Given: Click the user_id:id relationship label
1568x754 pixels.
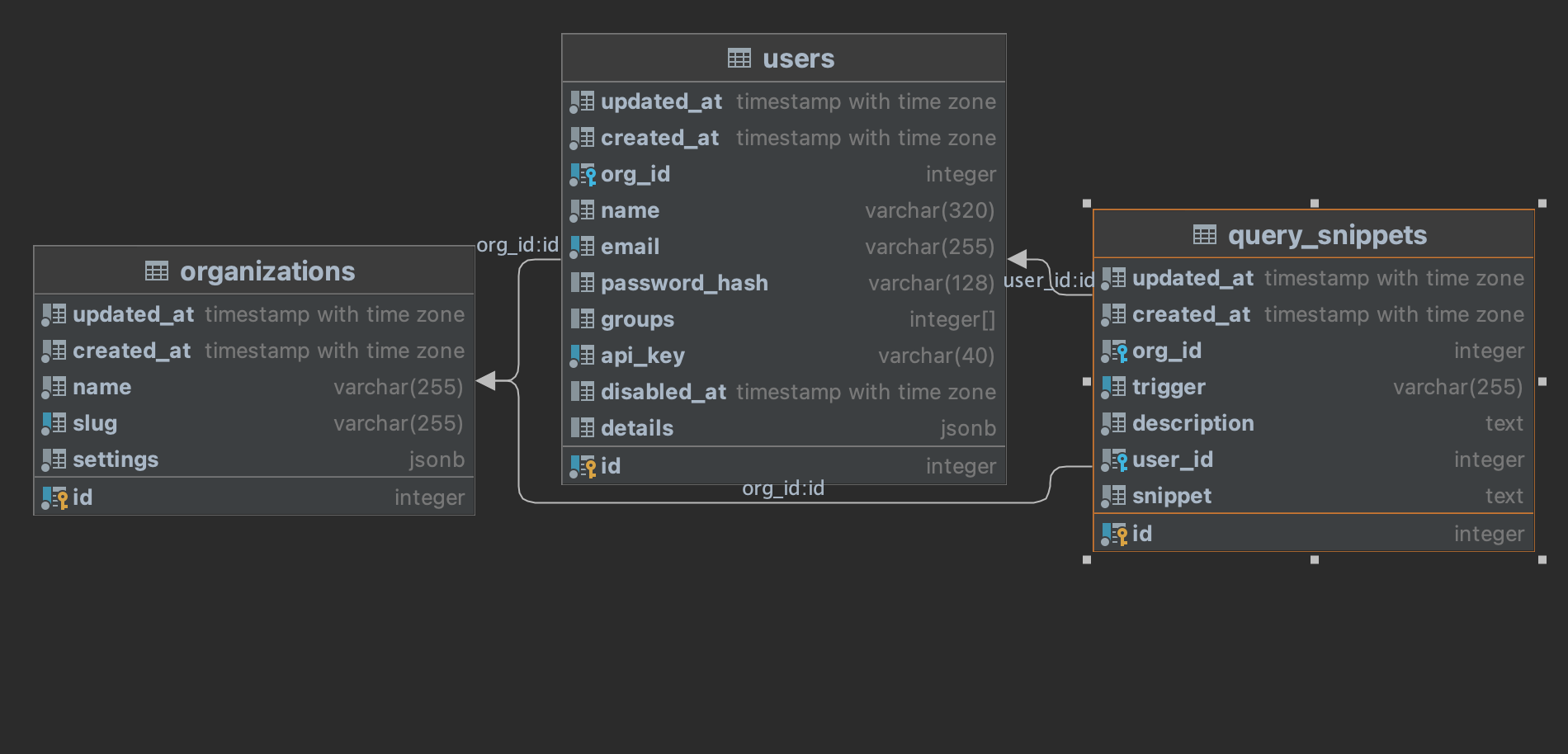Looking at the screenshot, I should (x=1048, y=280).
